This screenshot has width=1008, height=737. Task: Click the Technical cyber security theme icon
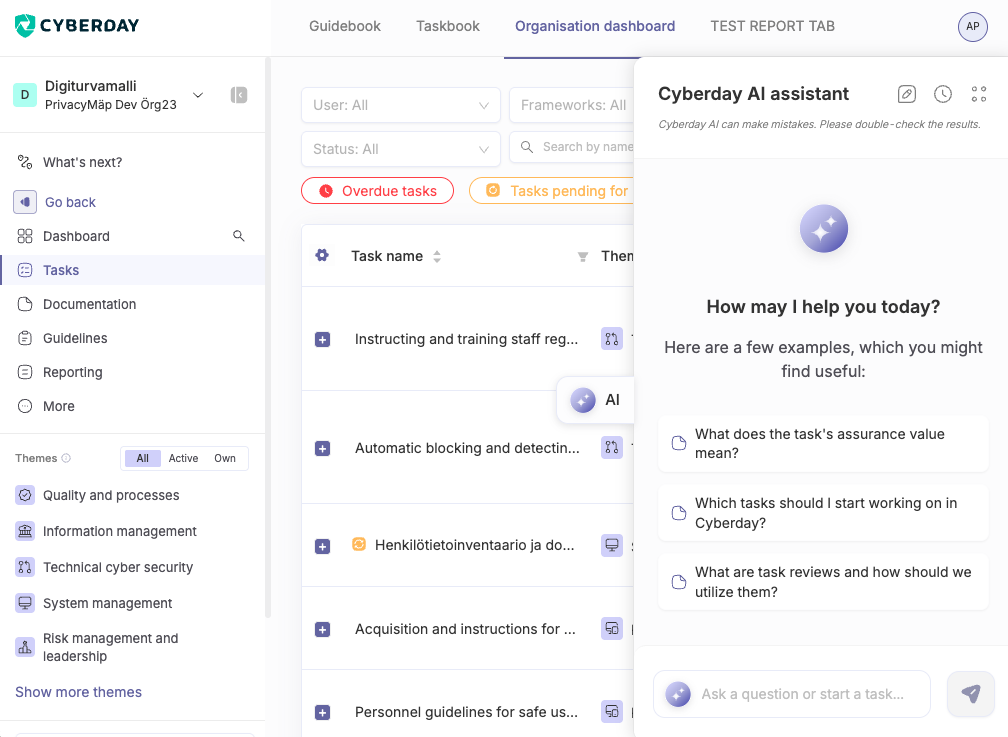25,567
